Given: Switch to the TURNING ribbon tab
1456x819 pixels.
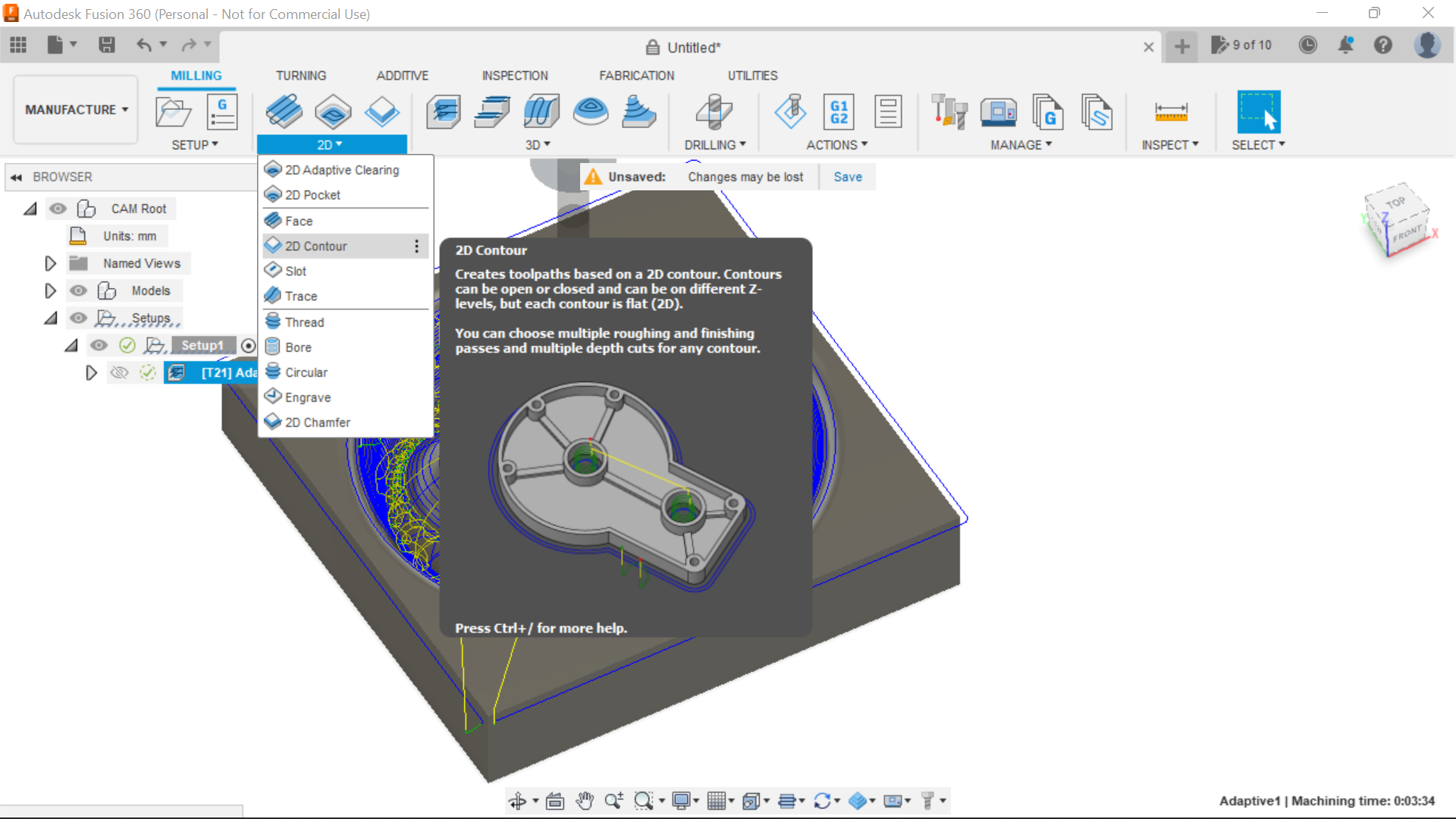Looking at the screenshot, I should coord(300,75).
